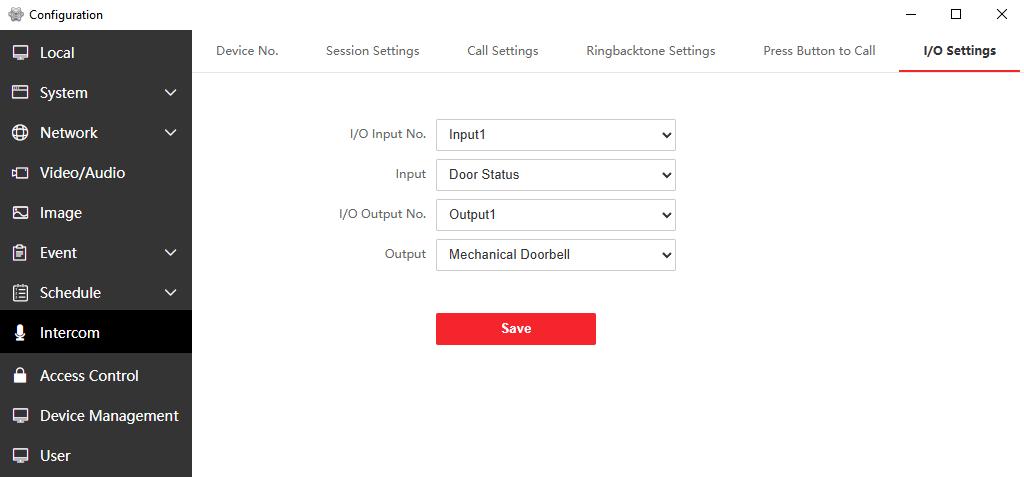This screenshot has width=1024, height=477.
Task: Open the Door Status input dropdown
Action: [555, 175]
